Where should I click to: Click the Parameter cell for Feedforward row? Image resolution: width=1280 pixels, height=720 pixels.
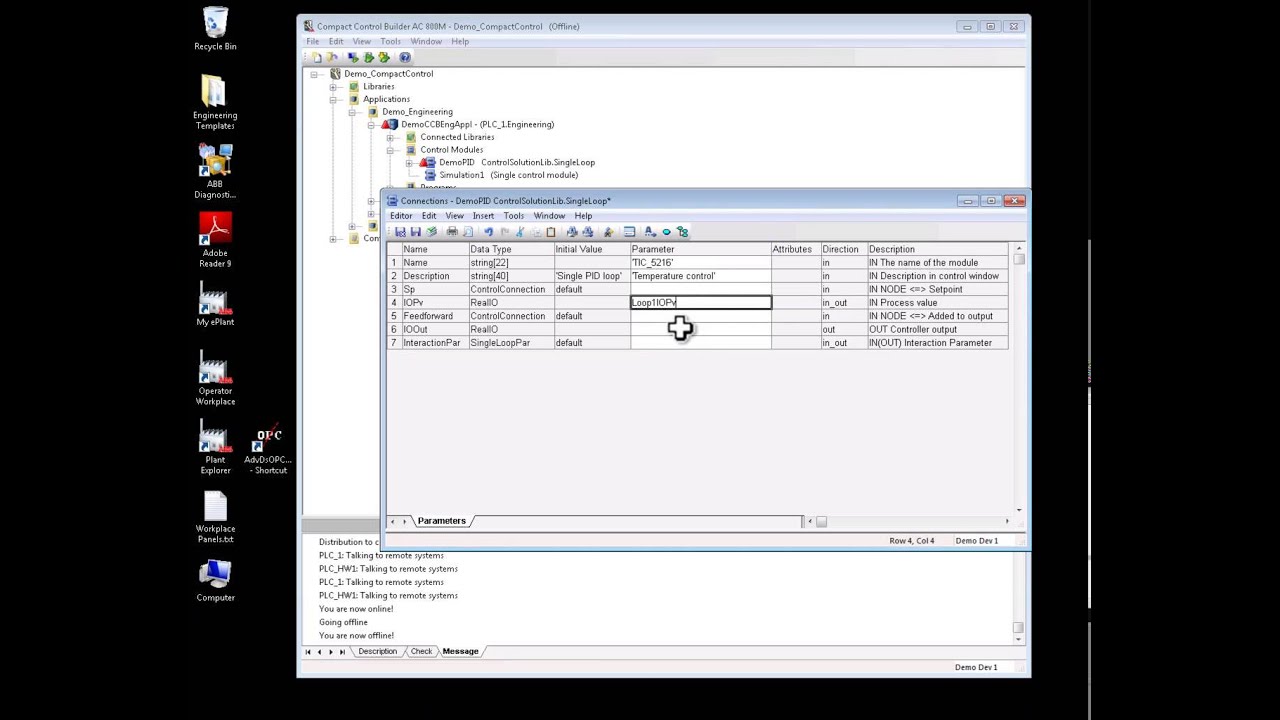tap(701, 316)
